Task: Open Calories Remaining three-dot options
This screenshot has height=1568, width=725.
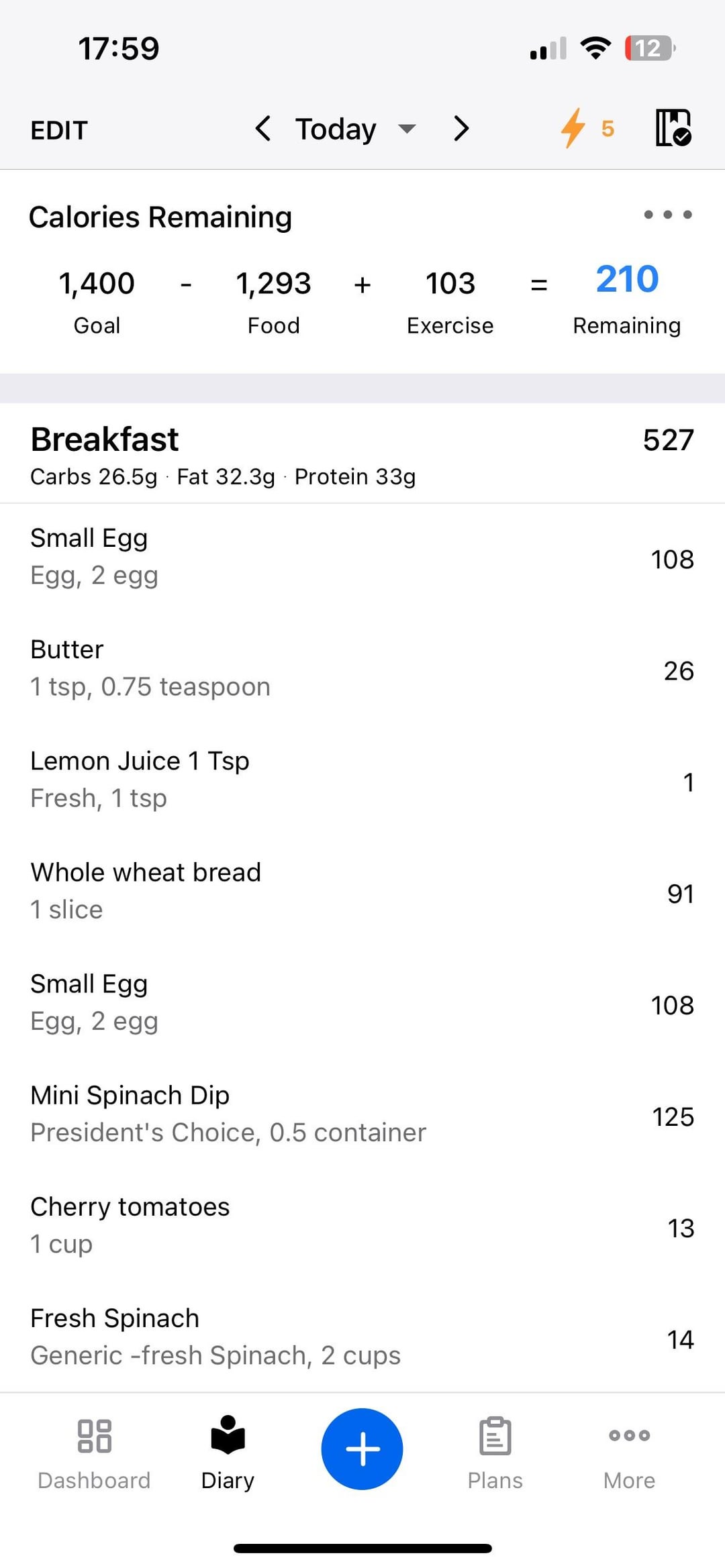Action: coord(667,215)
